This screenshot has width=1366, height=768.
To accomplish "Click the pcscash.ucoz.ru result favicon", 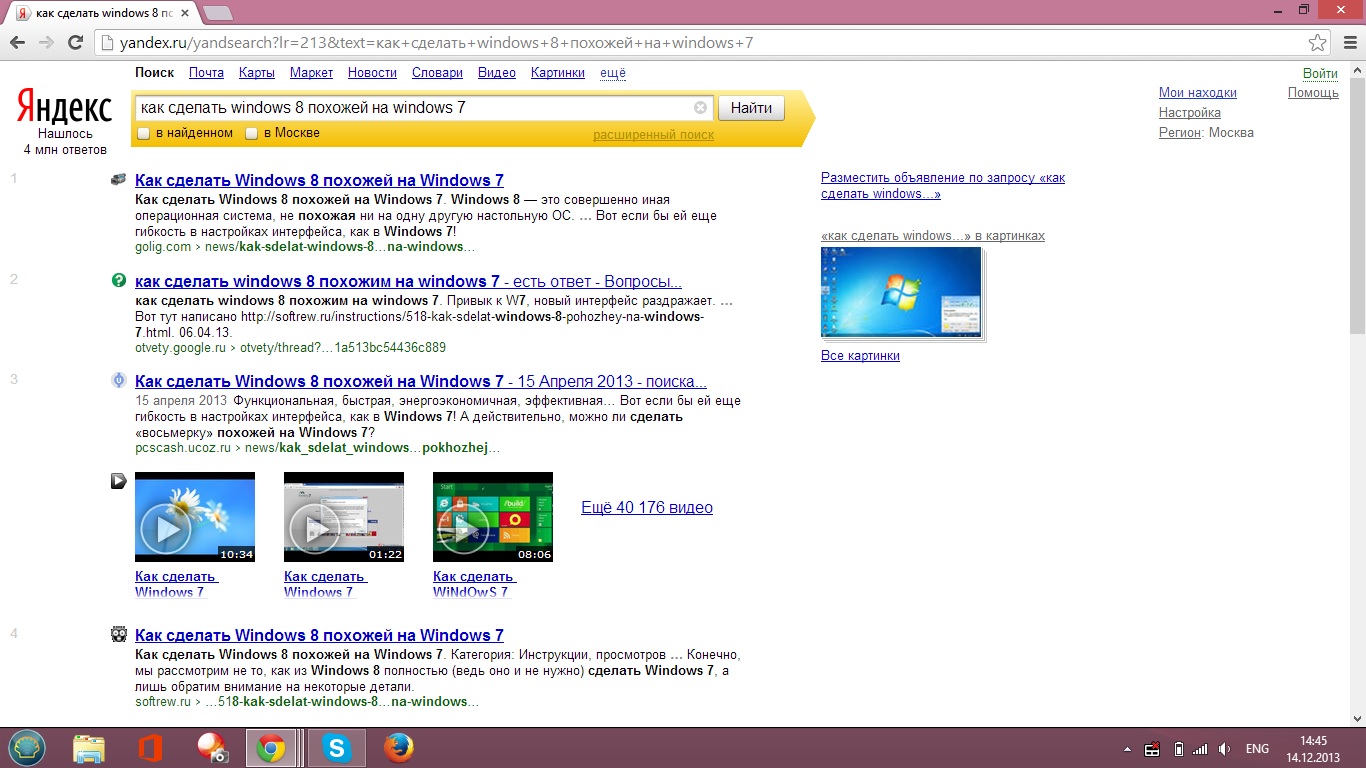I will tap(119, 381).
